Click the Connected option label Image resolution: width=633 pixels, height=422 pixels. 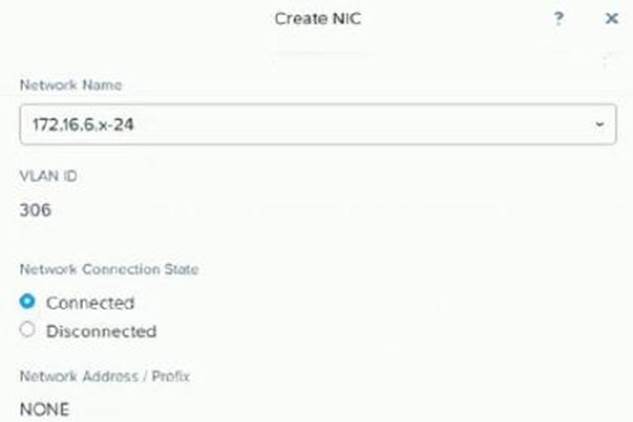[x=90, y=302]
